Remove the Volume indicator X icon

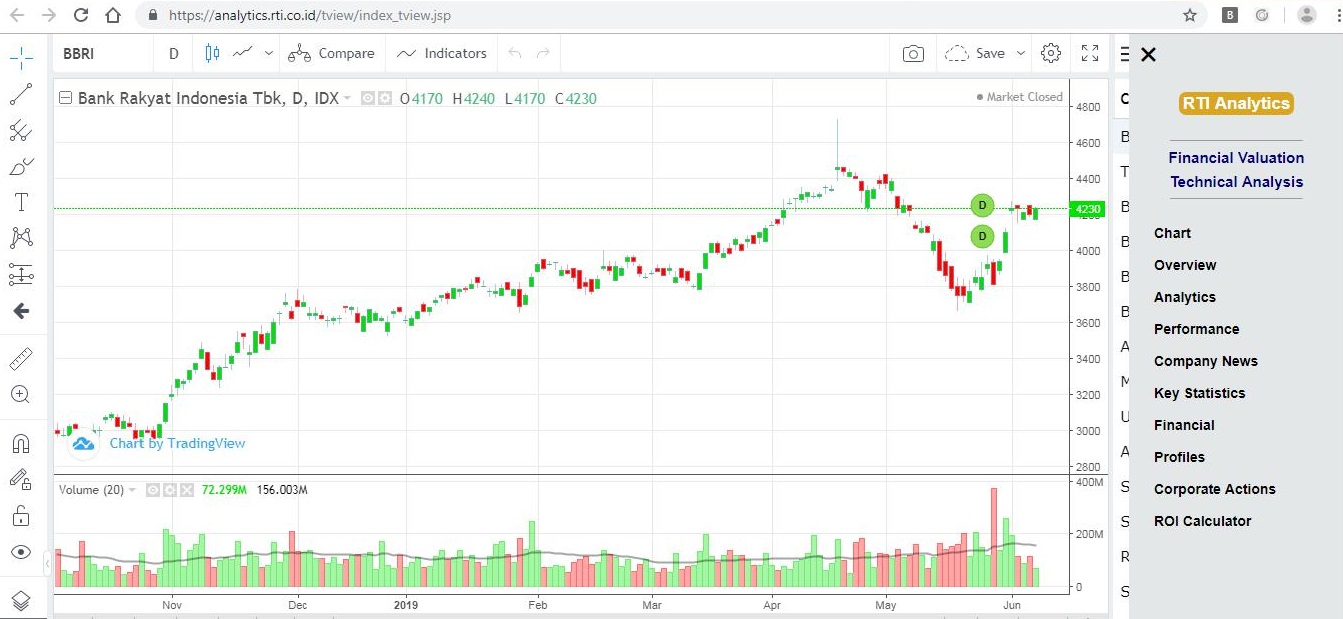tap(185, 490)
